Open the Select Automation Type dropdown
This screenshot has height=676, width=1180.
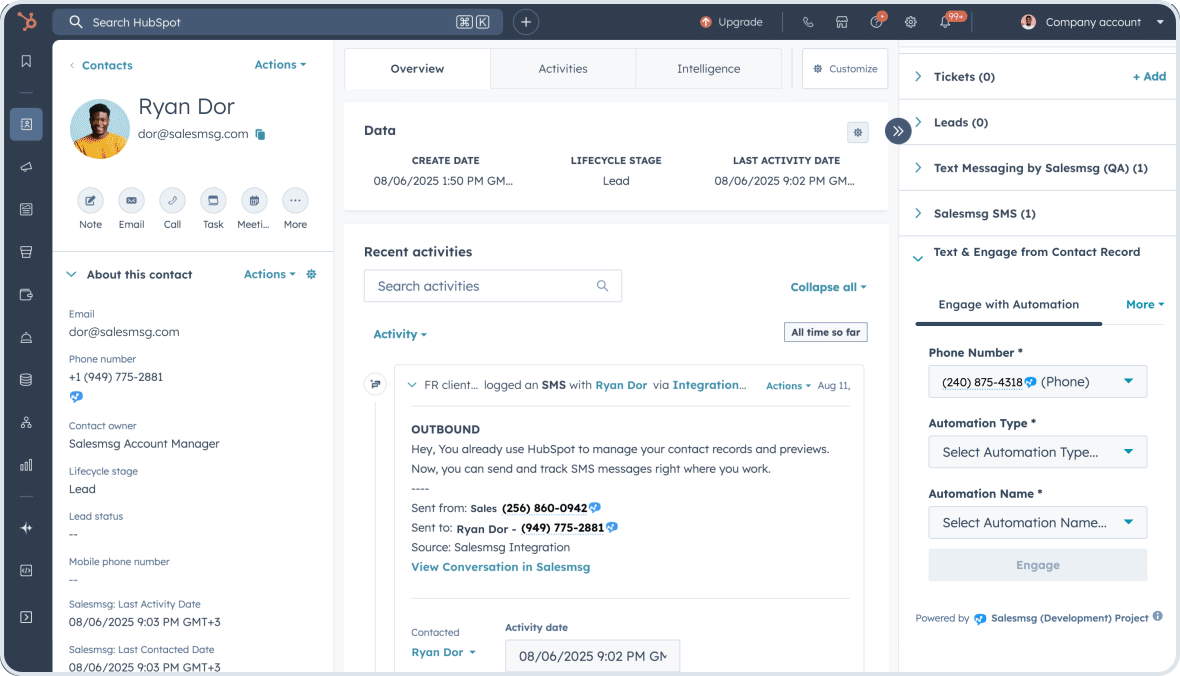[1037, 451]
